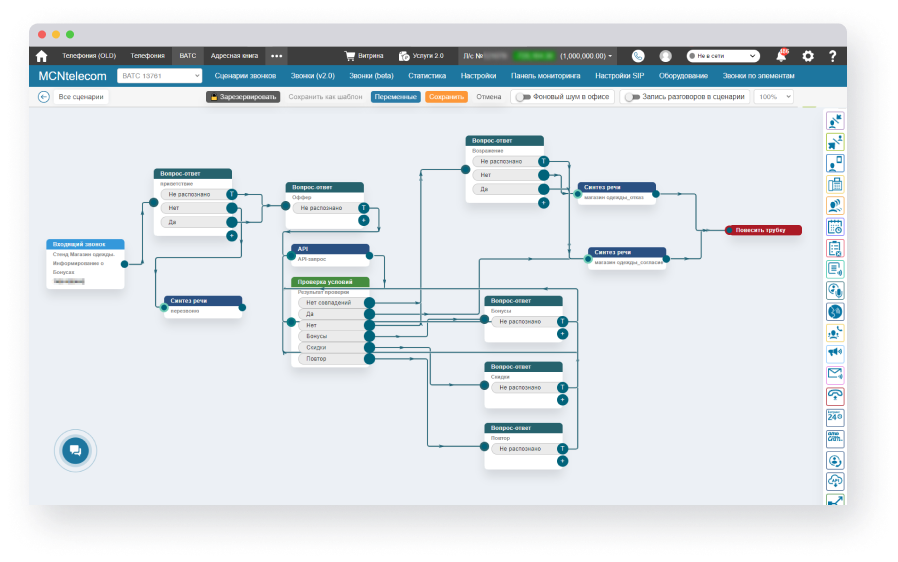Screen dimensions: 898x562
Task: Open help via the question mark icon
Action: click(x=832, y=56)
